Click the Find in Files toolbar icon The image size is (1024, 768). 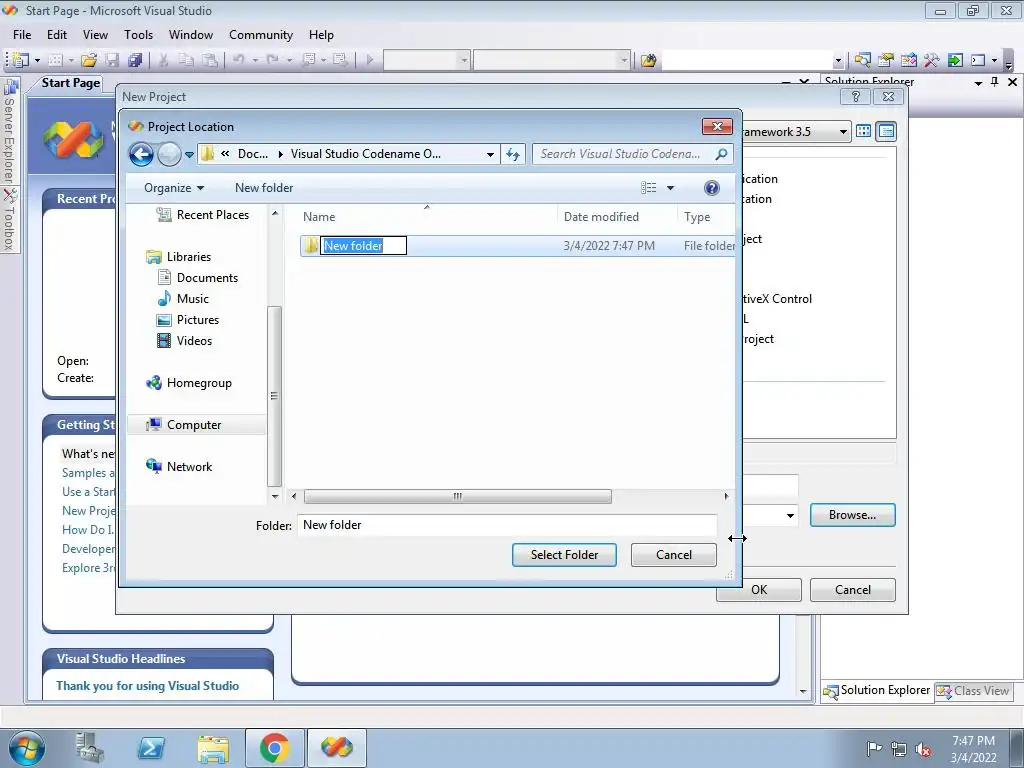click(x=648, y=61)
